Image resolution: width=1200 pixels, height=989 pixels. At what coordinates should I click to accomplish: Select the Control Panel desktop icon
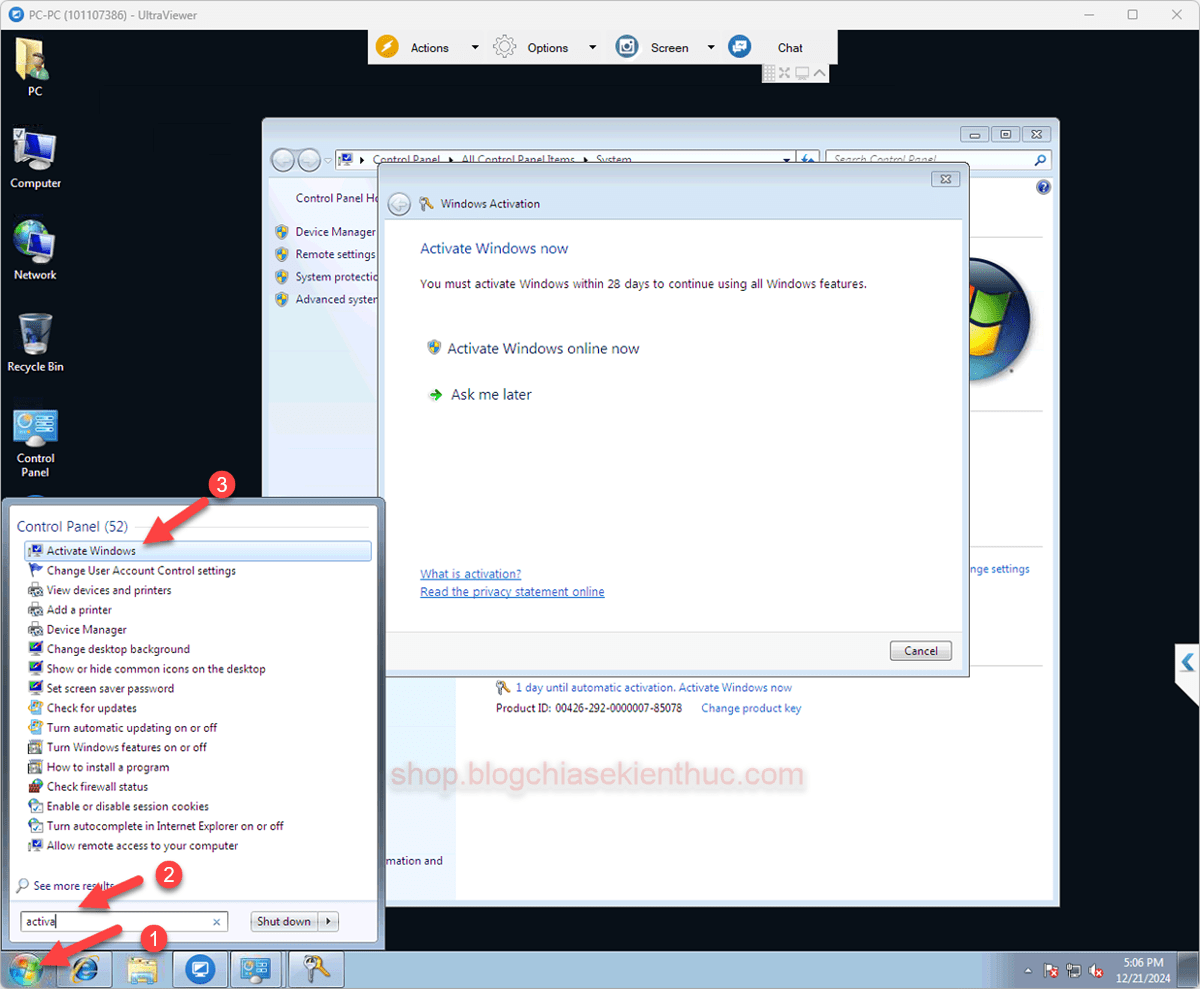point(35,443)
